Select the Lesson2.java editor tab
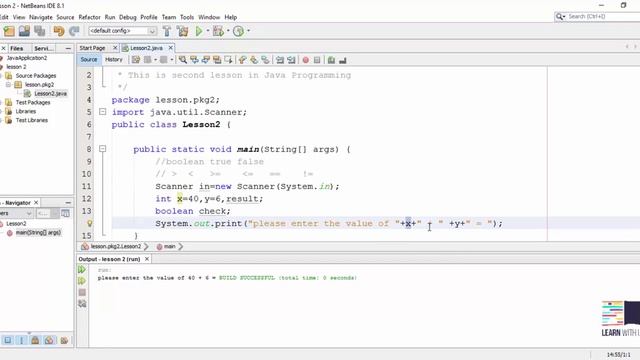Viewport: 640px width, 360px height. click(x=146, y=48)
